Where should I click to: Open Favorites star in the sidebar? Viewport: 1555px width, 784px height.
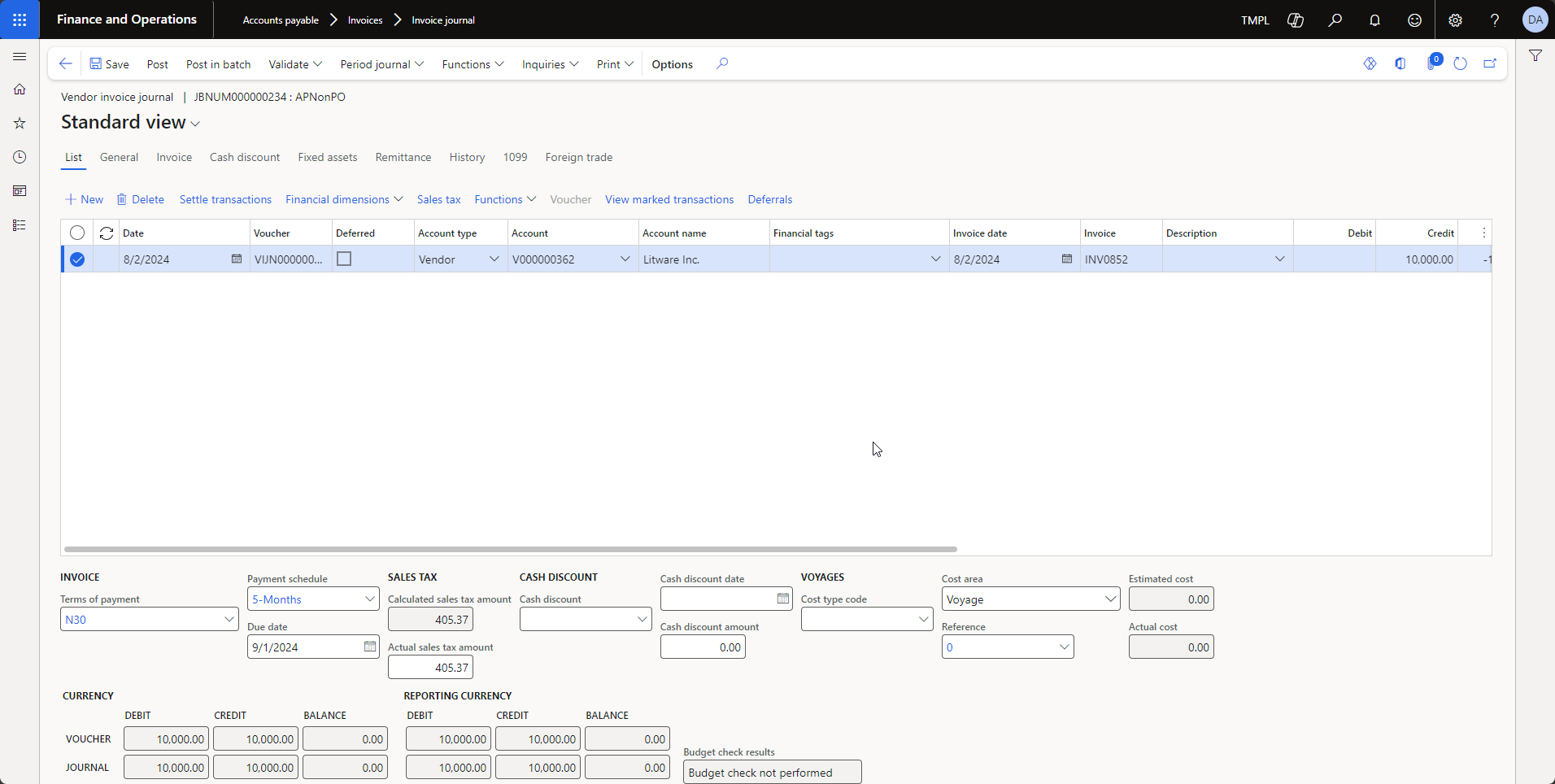[x=20, y=124]
